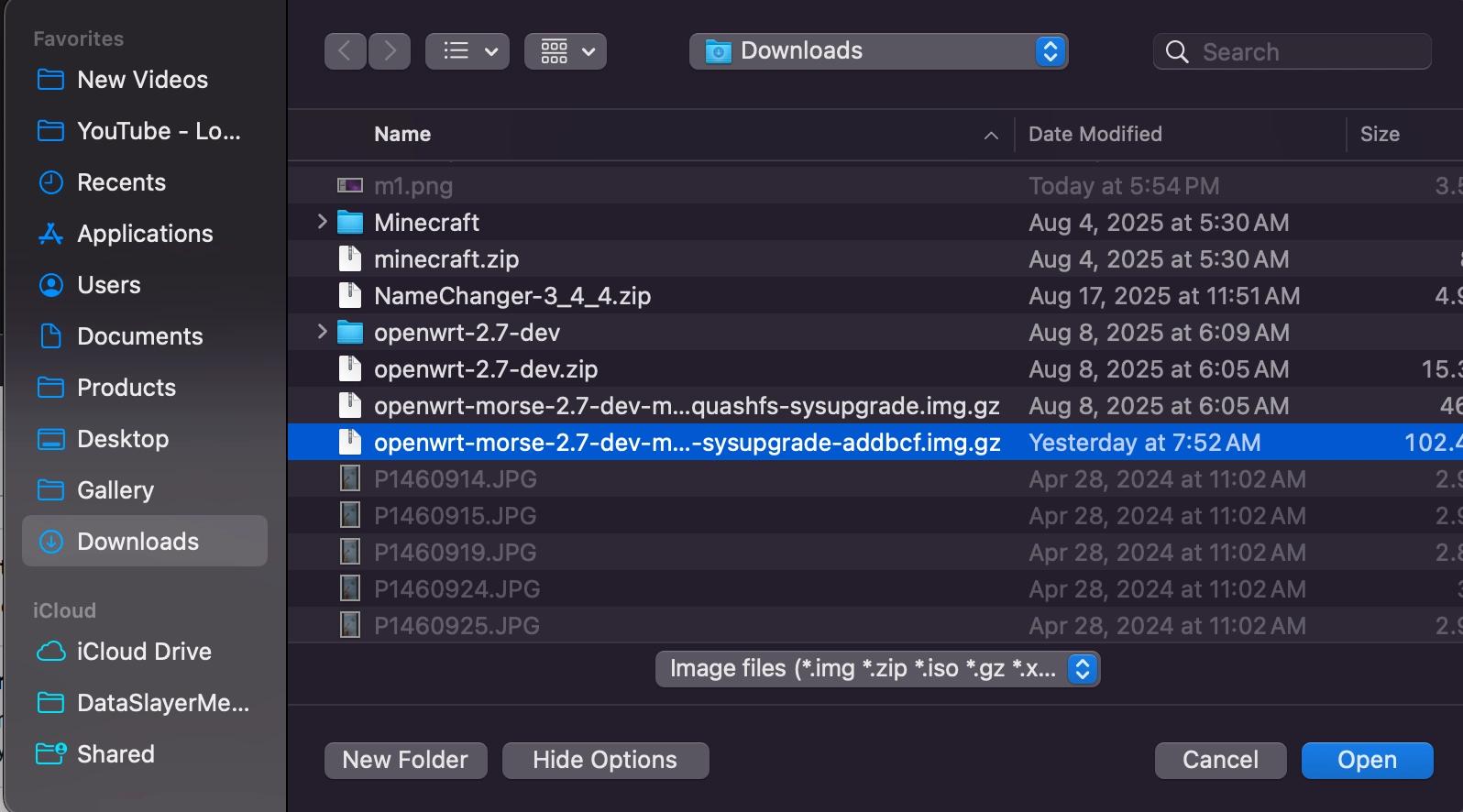
Task: Click the m1.png thumbnail icon
Action: click(350, 186)
